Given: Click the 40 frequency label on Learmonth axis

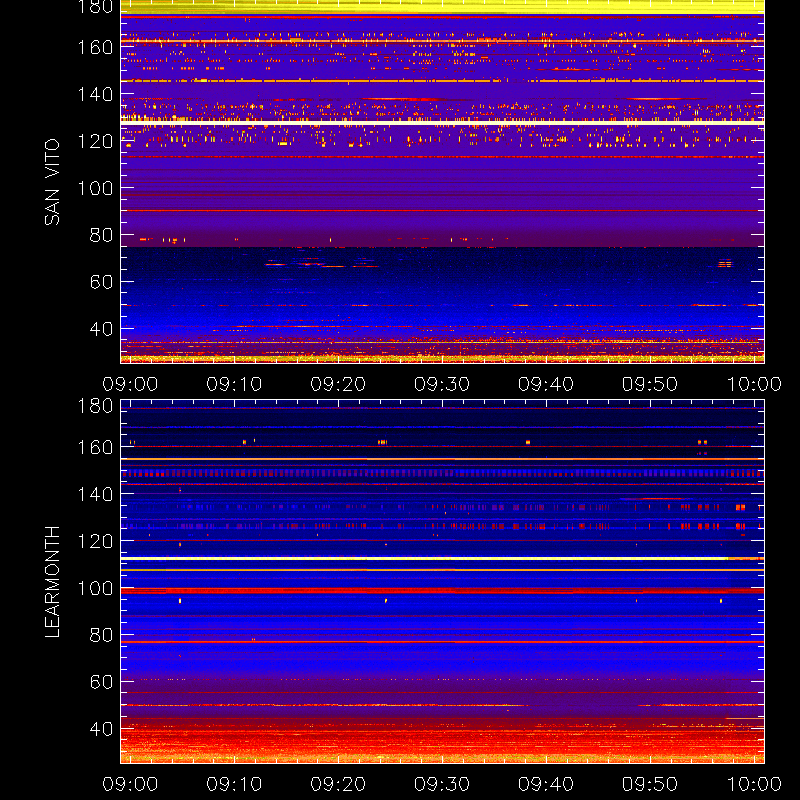Looking at the screenshot, I should click(x=102, y=729).
